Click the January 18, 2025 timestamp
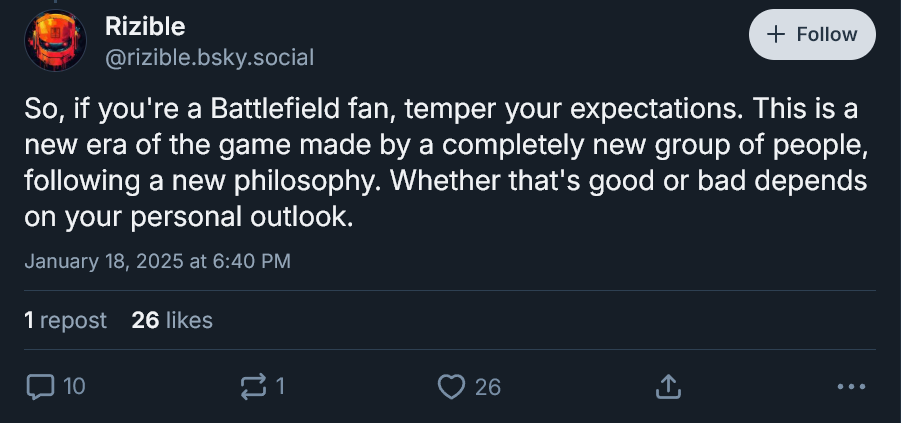This screenshot has height=423, width=901. pos(157,262)
